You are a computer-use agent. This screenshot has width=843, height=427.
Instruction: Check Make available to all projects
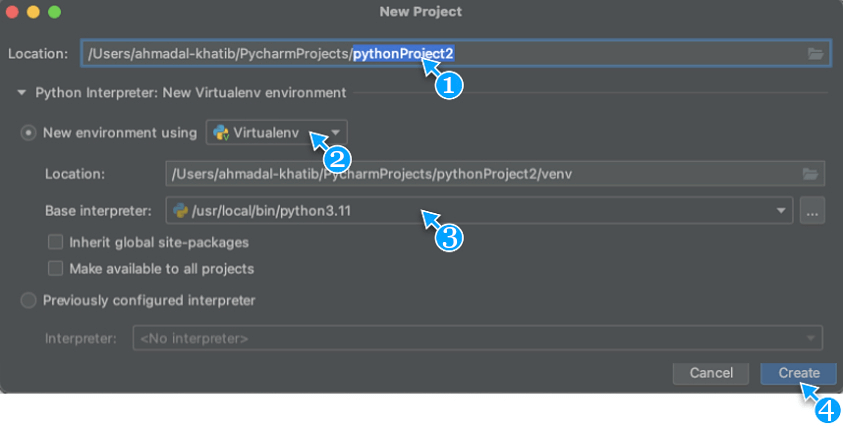pyautogui.click(x=55, y=268)
